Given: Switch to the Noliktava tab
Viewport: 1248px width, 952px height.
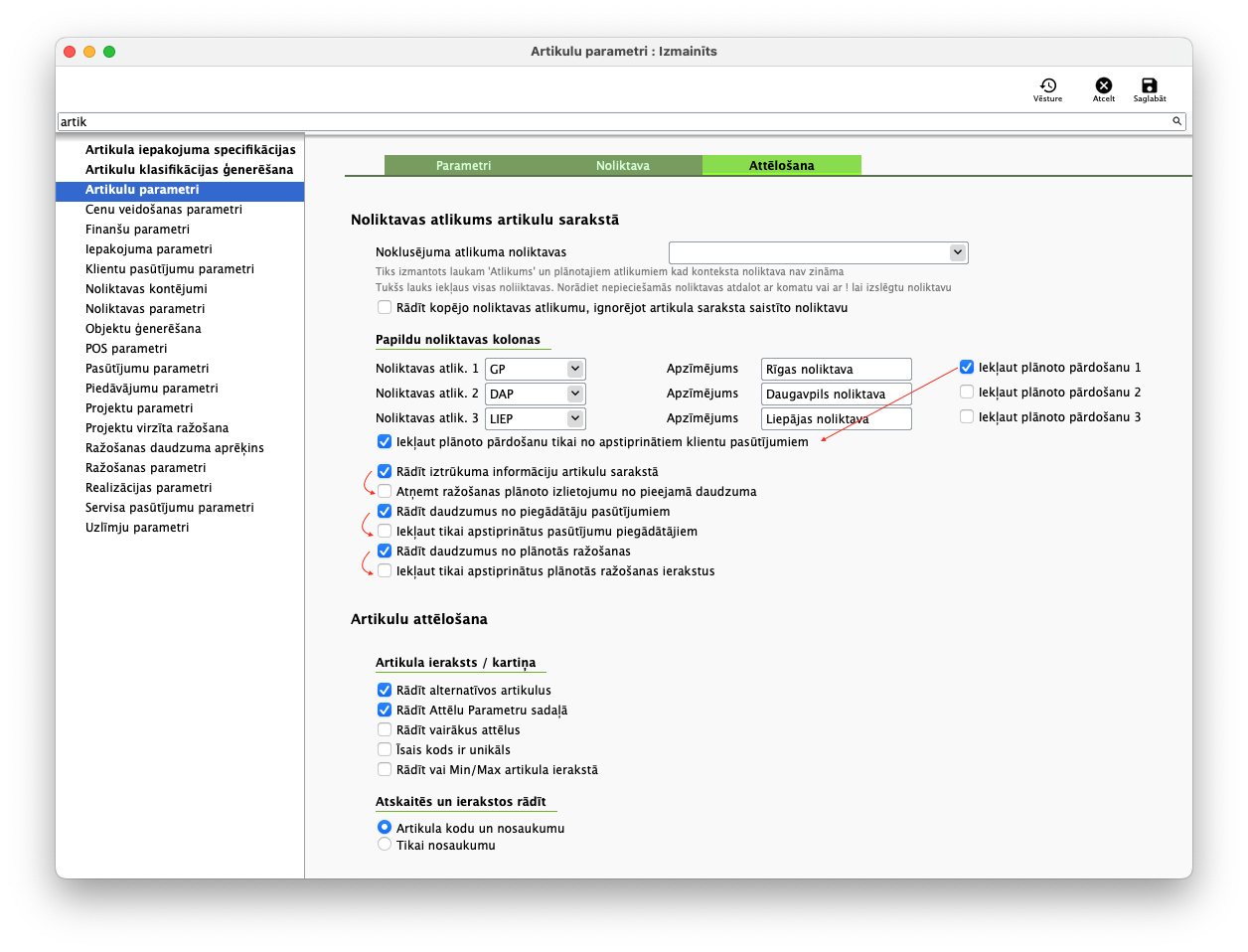Looking at the screenshot, I should coord(623,166).
